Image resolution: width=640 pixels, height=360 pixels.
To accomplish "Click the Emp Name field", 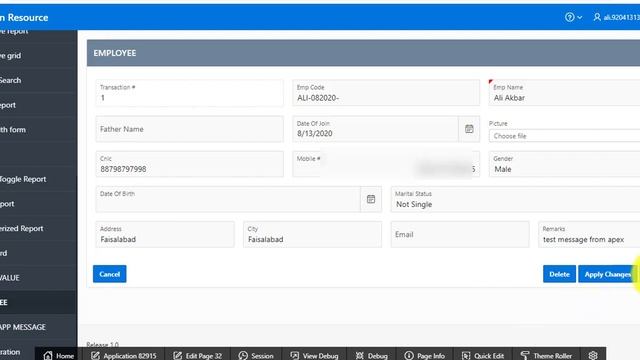I will click(x=564, y=93).
